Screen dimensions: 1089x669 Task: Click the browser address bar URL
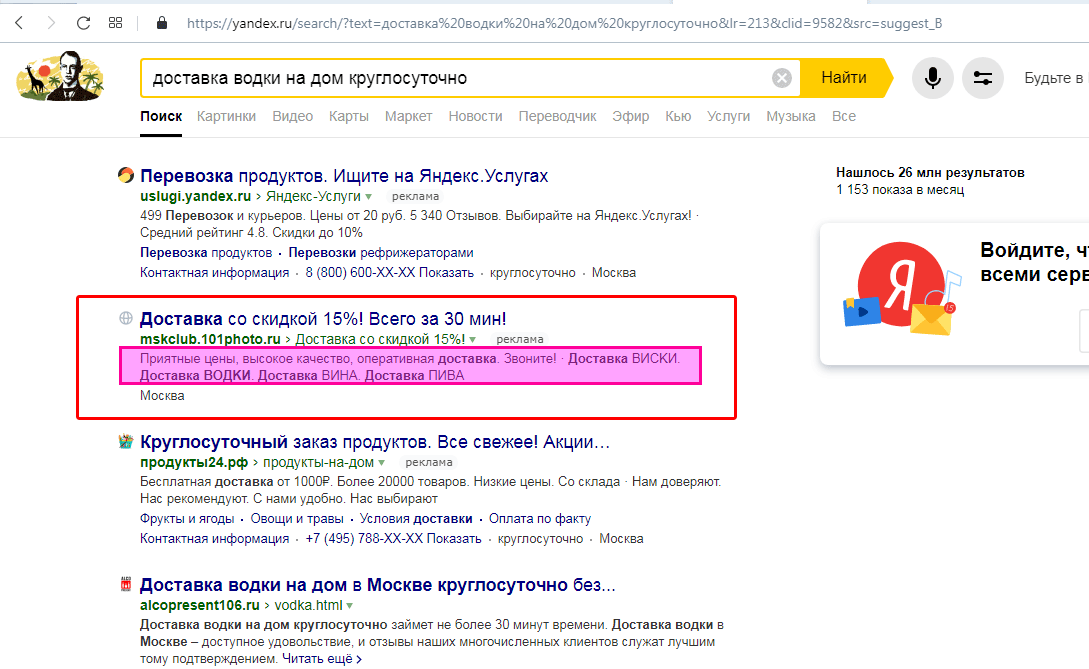565,23
